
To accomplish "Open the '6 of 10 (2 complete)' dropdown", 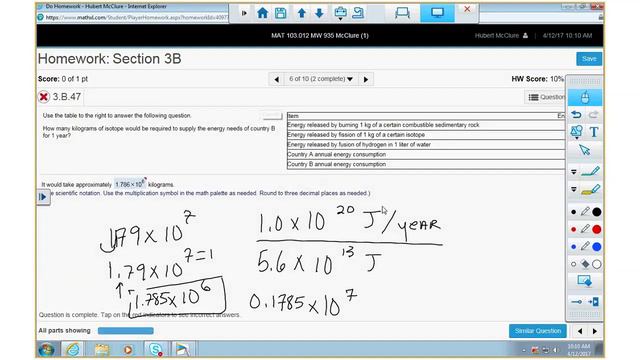I will (321, 79).
